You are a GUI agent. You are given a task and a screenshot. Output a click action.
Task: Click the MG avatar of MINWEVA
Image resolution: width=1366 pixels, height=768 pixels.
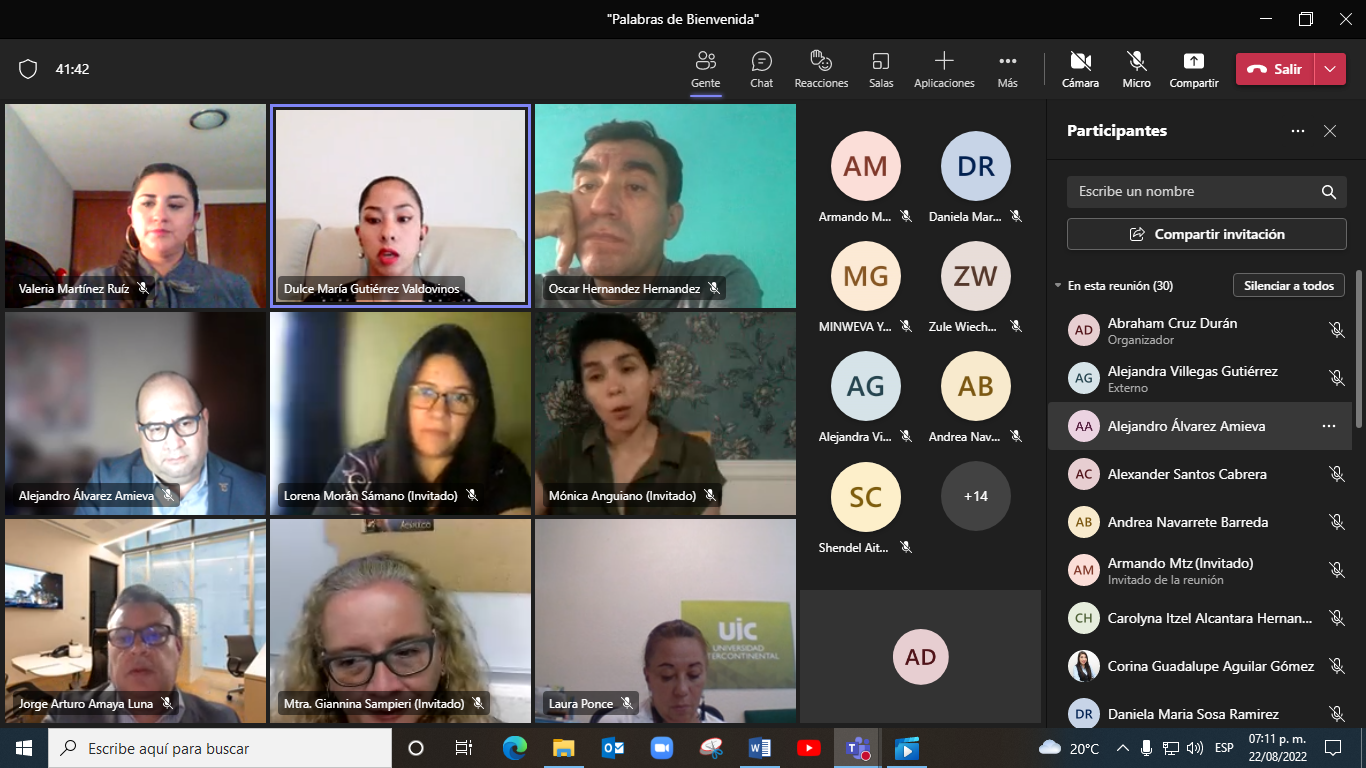click(866, 276)
